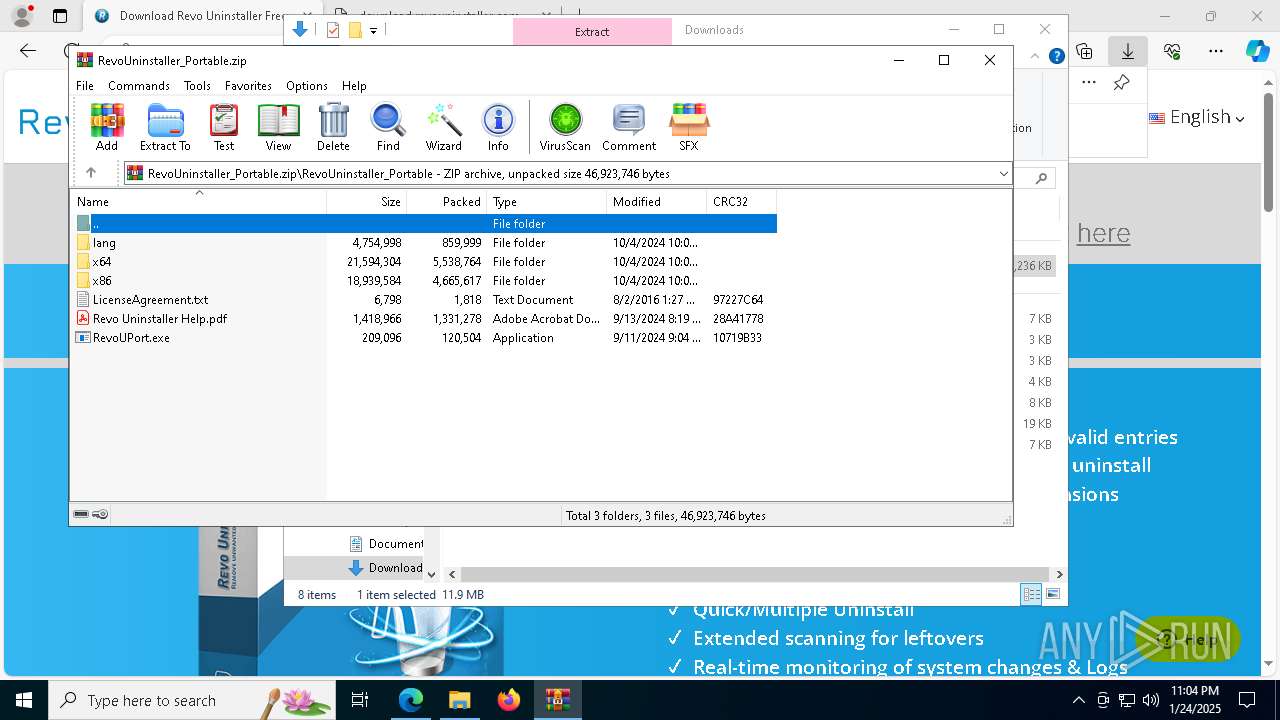The image size is (1280, 720).
Task: Open the Options menu
Action: pyautogui.click(x=307, y=86)
